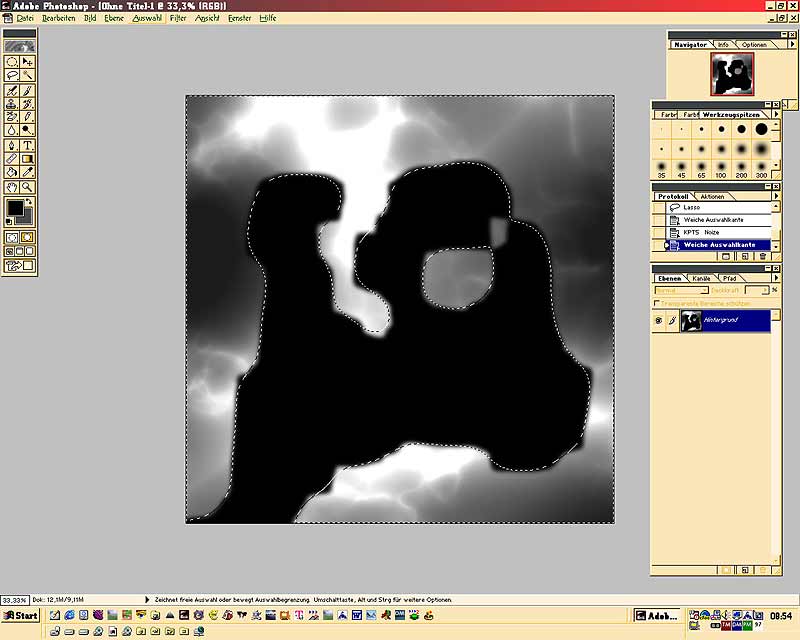Toggle visibility eye of Hintergrund layer
The image size is (800, 640).
[658, 320]
